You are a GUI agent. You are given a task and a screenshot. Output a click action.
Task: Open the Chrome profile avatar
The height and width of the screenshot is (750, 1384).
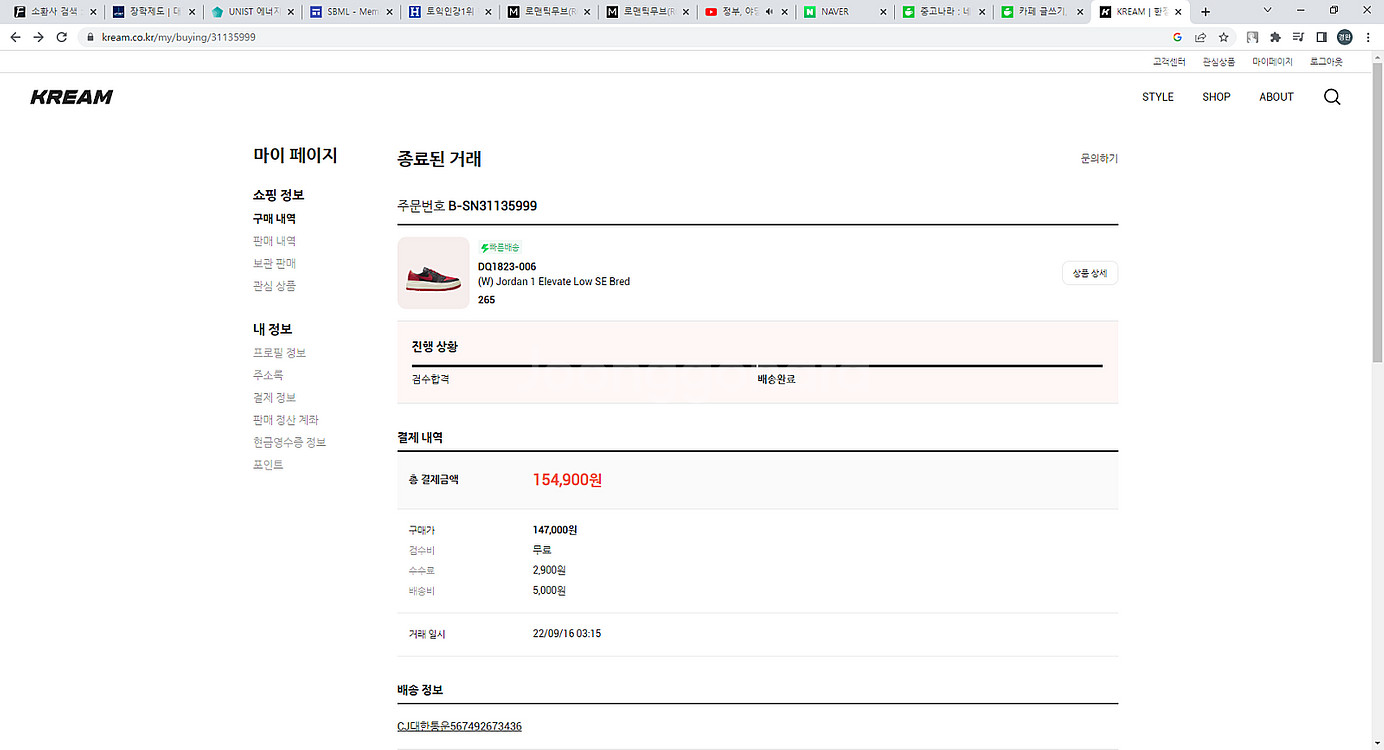click(x=1345, y=37)
